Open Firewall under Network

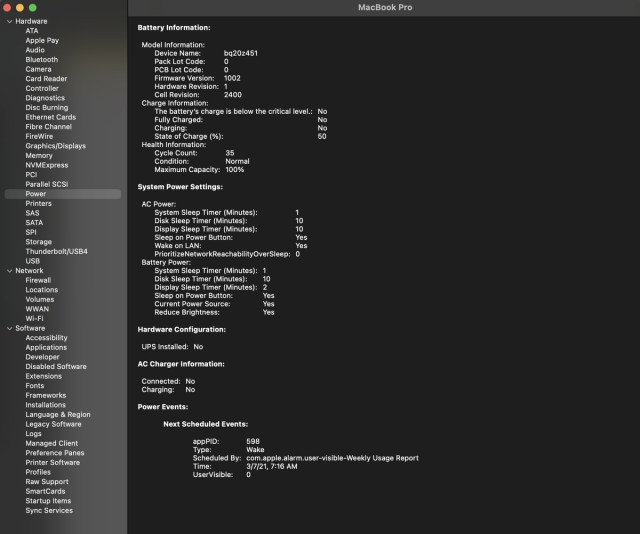(x=38, y=280)
